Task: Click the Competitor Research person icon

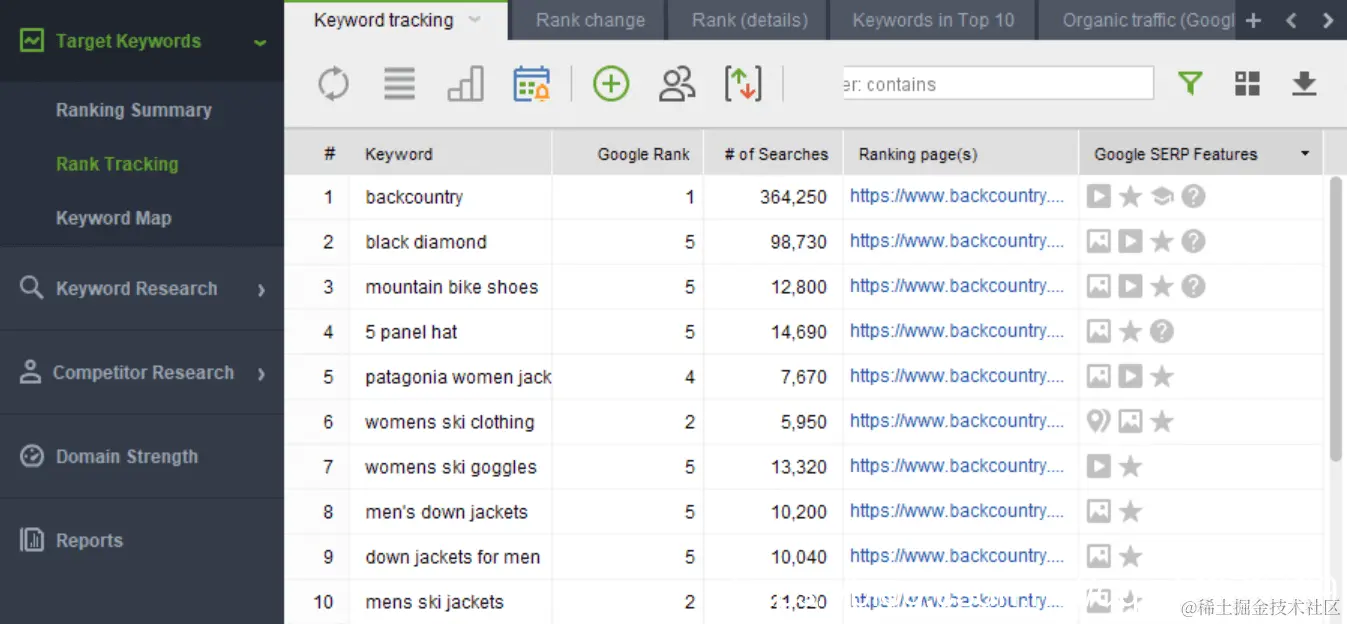Action: tap(31, 372)
